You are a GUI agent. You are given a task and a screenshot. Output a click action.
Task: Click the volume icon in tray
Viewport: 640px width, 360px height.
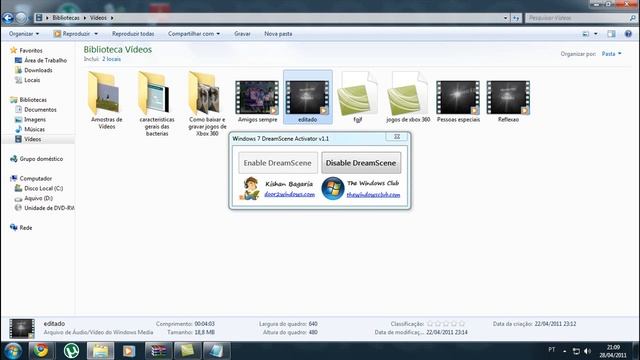587,351
